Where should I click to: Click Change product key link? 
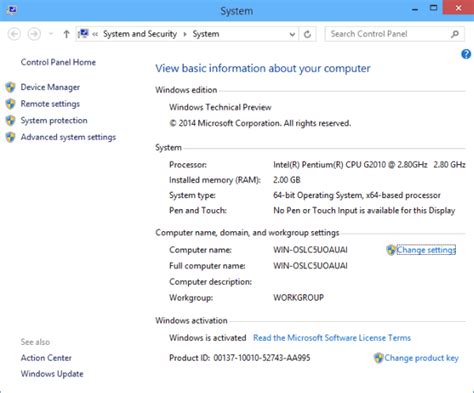(421, 358)
